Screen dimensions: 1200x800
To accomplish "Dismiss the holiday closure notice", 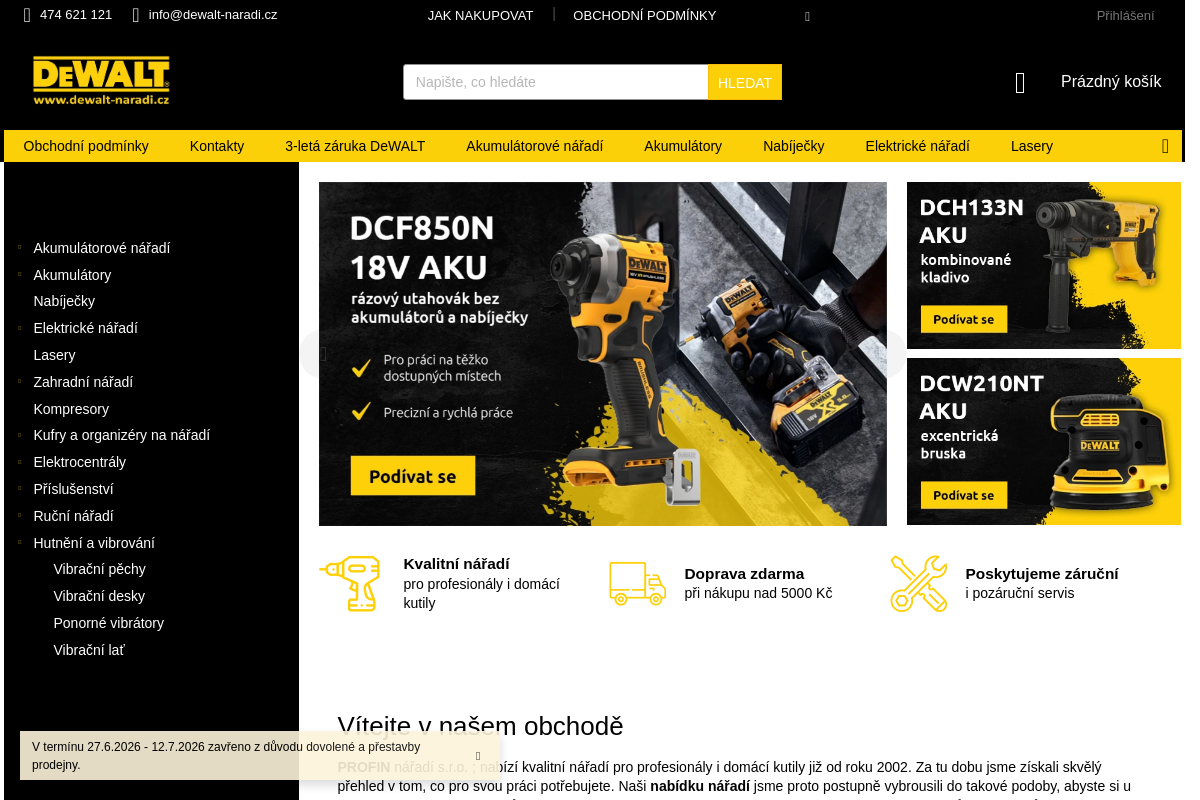I will tap(478, 756).
